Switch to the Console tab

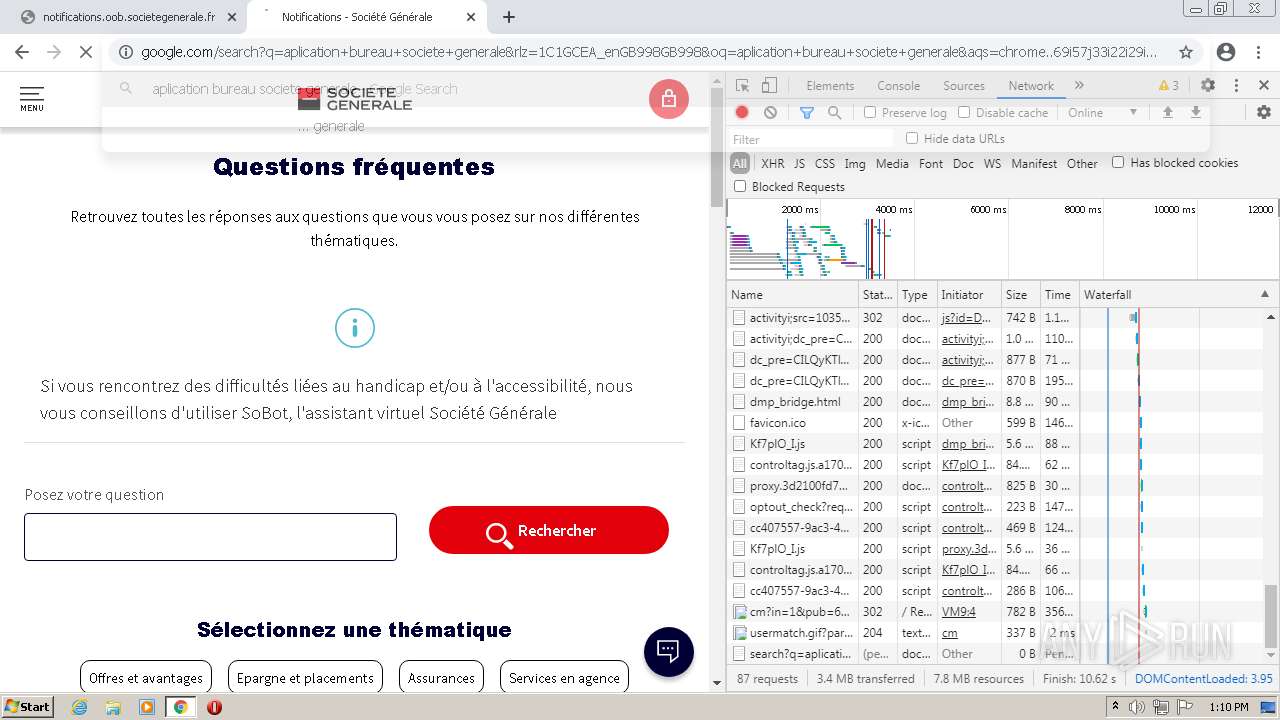(x=898, y=86)
